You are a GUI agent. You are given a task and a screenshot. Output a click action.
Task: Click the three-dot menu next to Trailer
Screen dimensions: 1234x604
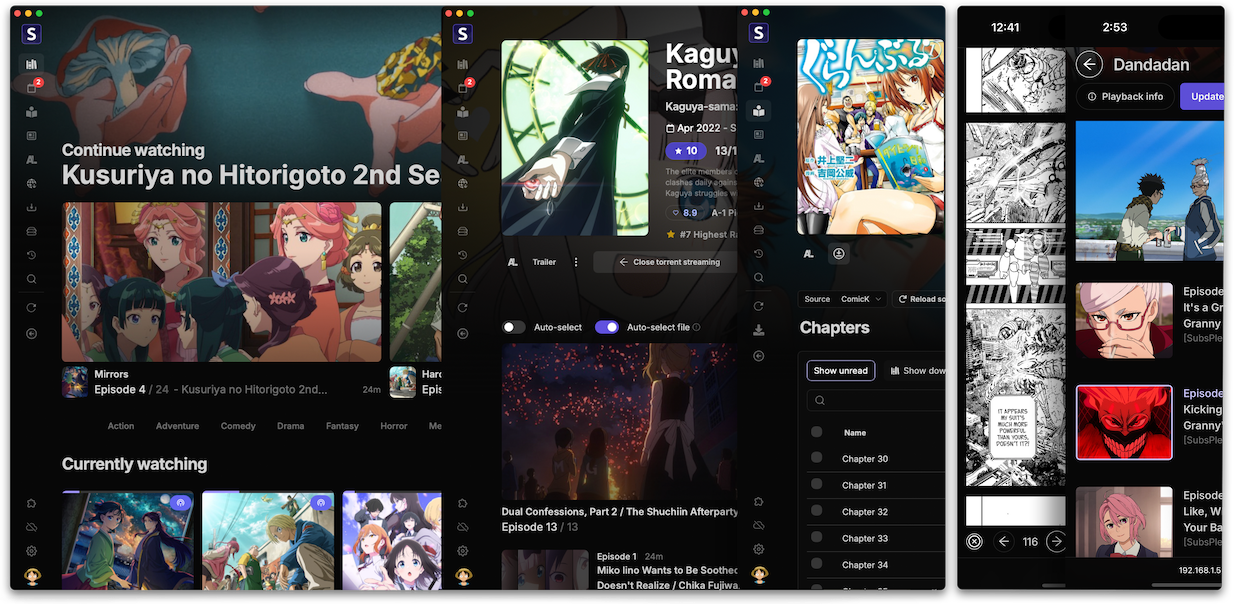tap(576, 262)
